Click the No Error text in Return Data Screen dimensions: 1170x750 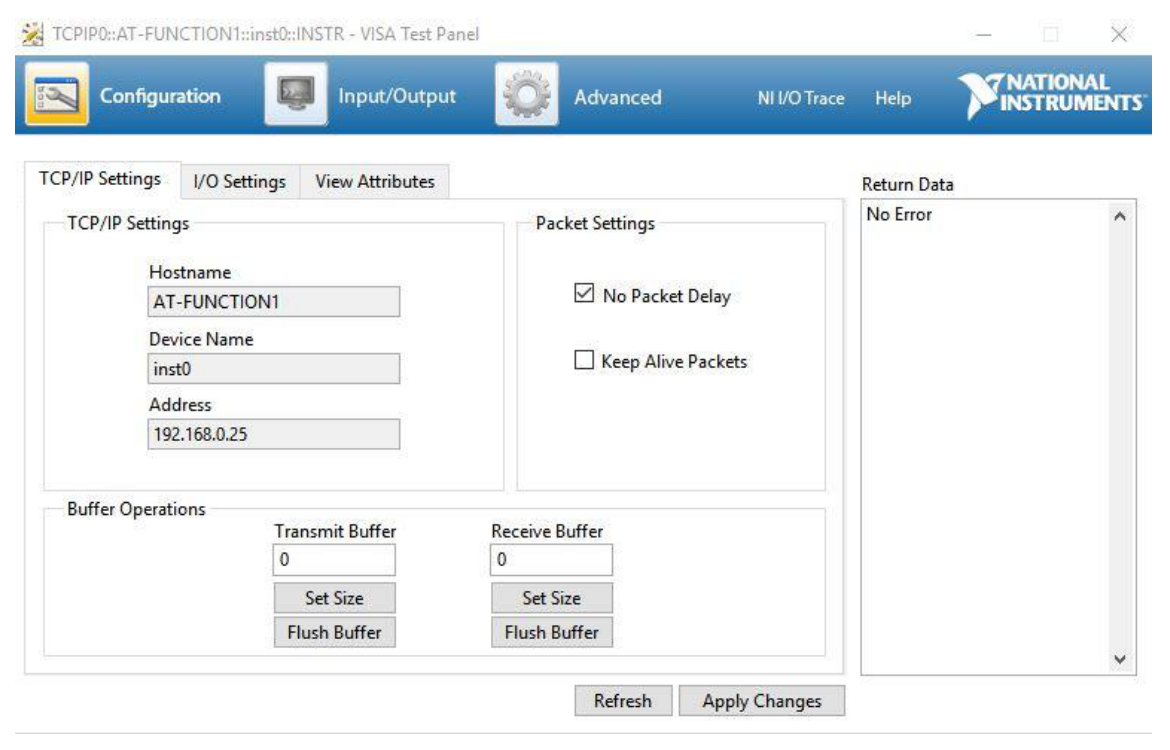point(899,214)
